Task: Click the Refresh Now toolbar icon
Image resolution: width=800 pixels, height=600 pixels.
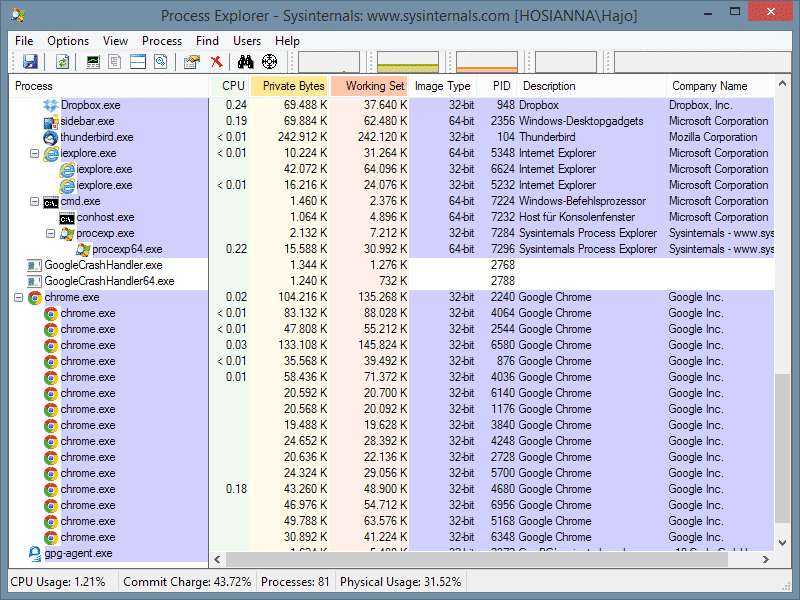Action: 62,62
